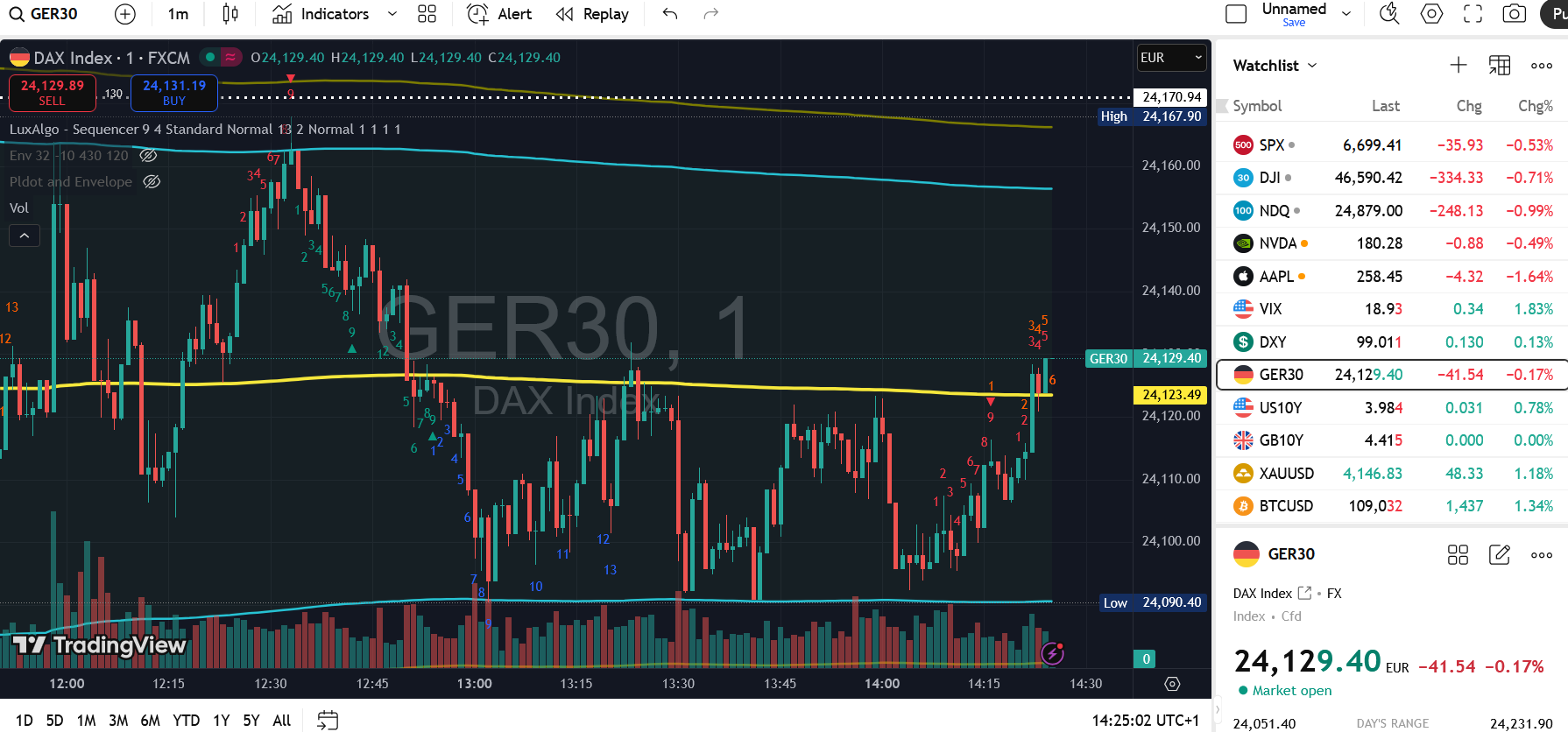This screenshot has height=732, width=1568.
Task: Set chart range to 1D
Action: point(25,721)
